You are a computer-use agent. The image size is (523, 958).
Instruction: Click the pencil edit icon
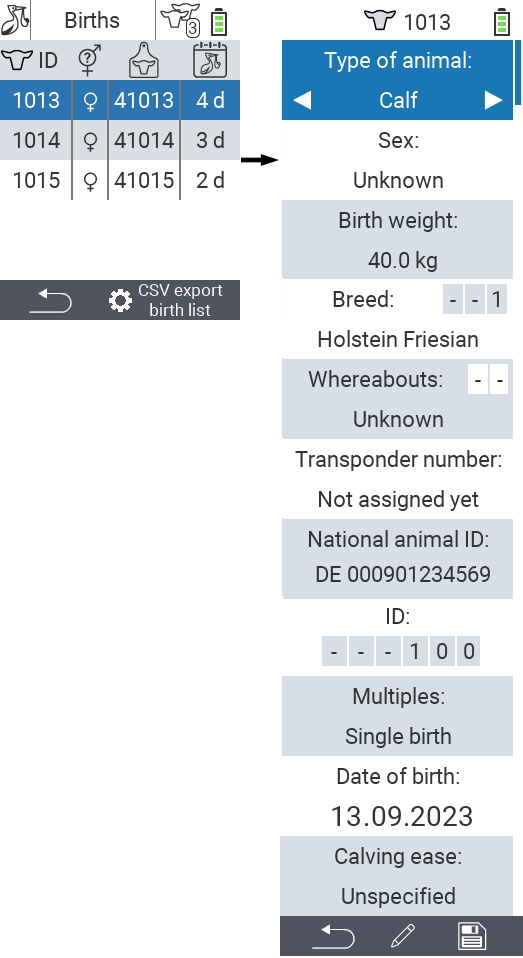pos(402,936)
